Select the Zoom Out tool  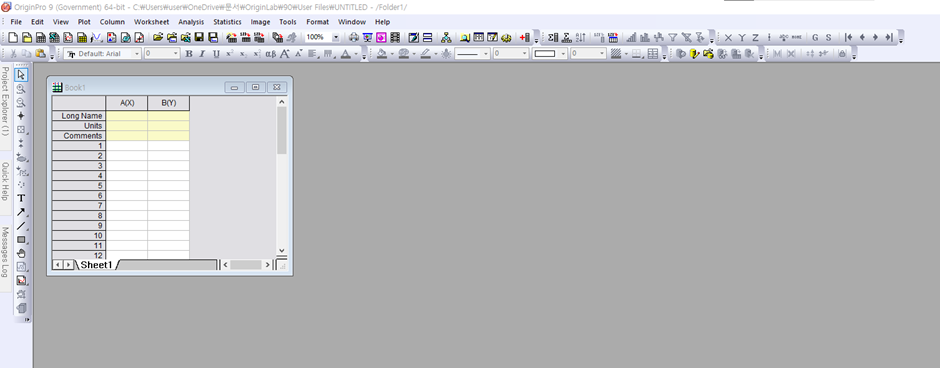(21, 102)
